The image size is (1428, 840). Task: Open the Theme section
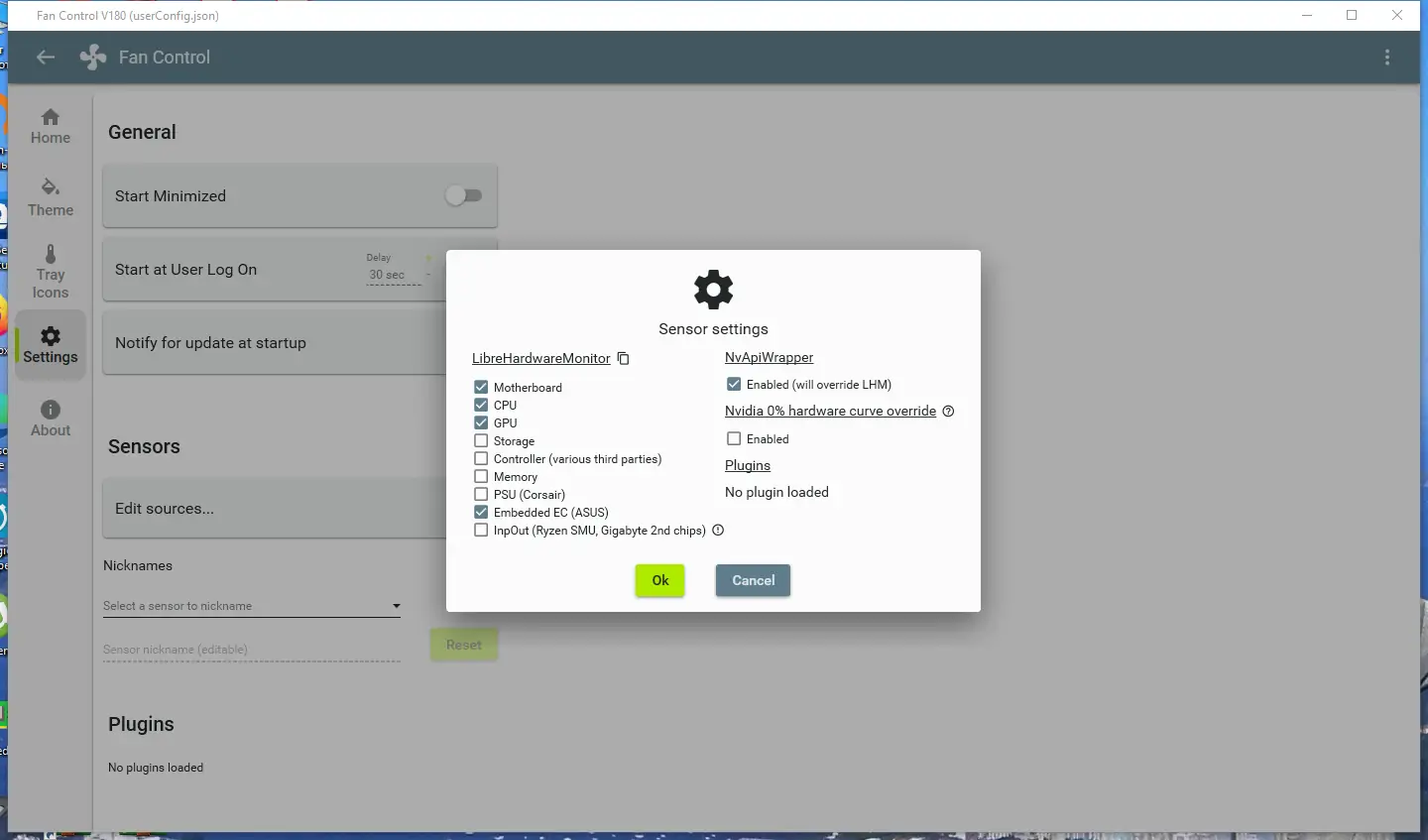51,198
